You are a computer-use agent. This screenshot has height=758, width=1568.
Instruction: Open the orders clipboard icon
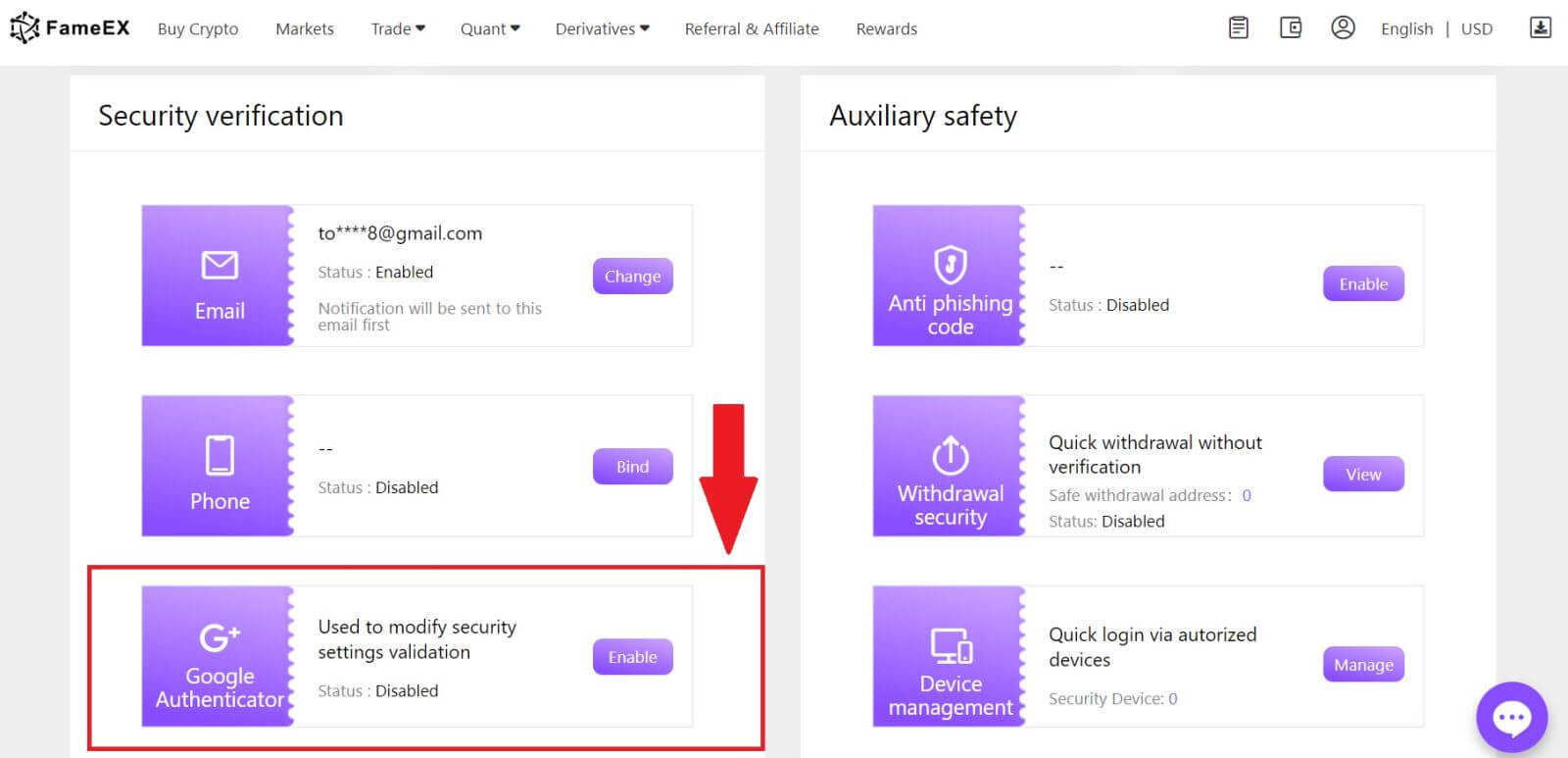(x=1238, y=27)
